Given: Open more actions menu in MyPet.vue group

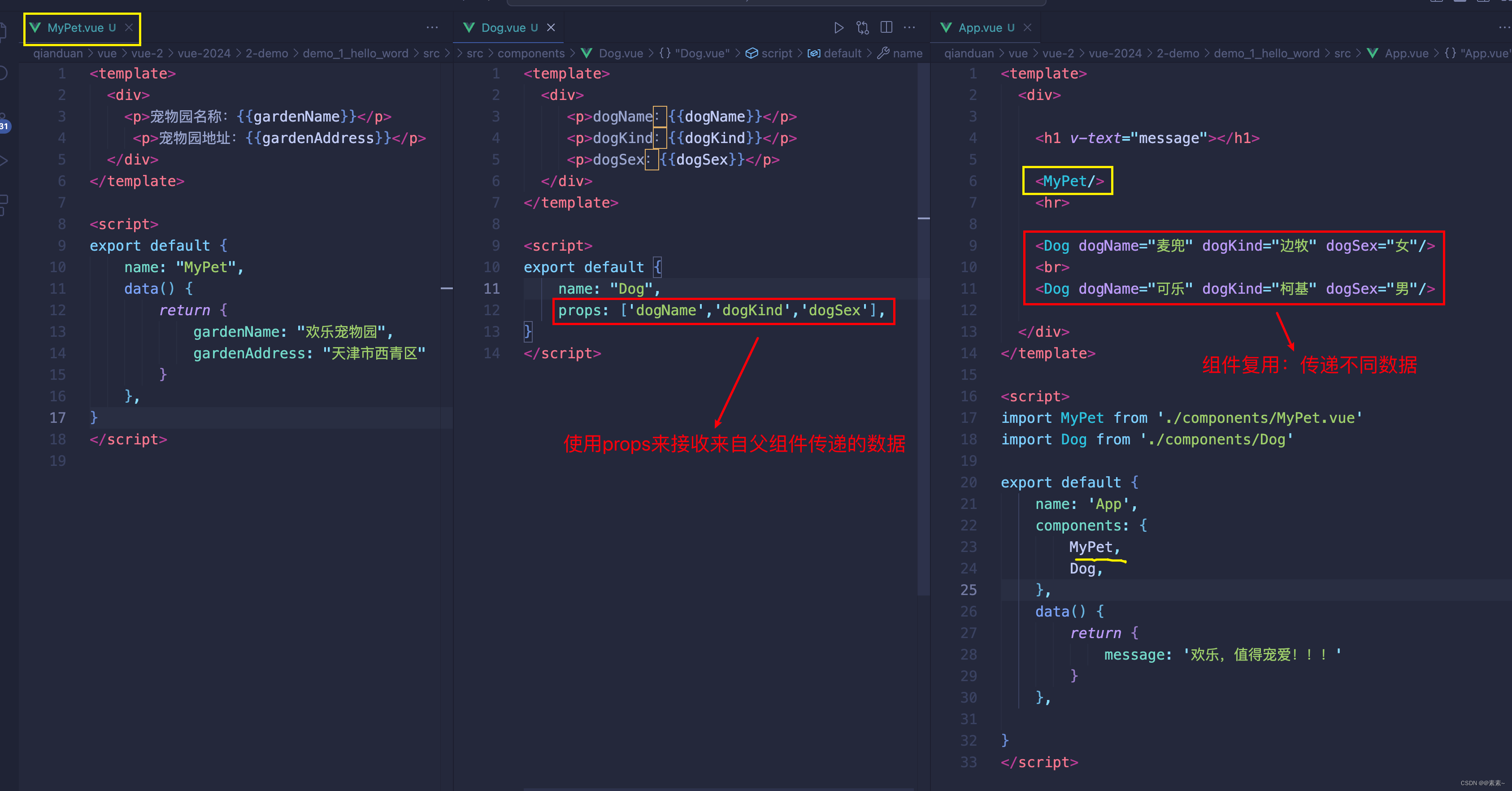Looking at the screenshot, I should click(x=432, y=28).
